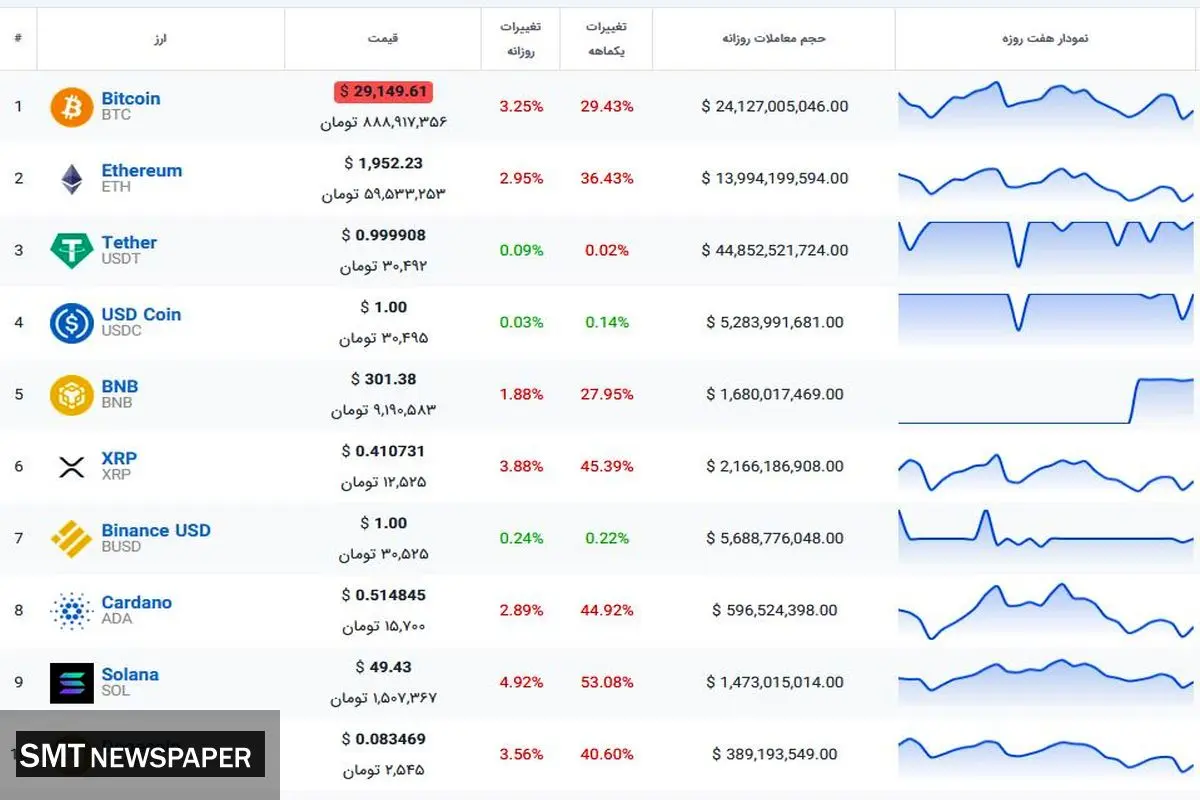The height and width of the screenshot is (800, 1200).
Task: Sort by the ارز column header
Action: (x=161, y=39)
